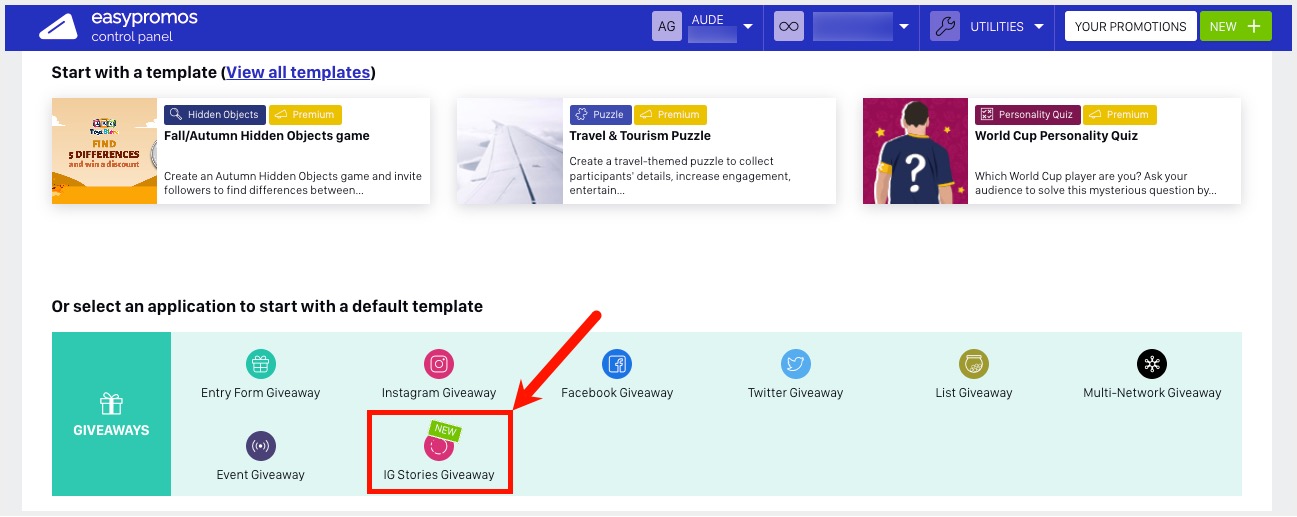Open Fall/Autumn Hidden Objects game title
1297x517 pixels.
(x=267, y=136)
